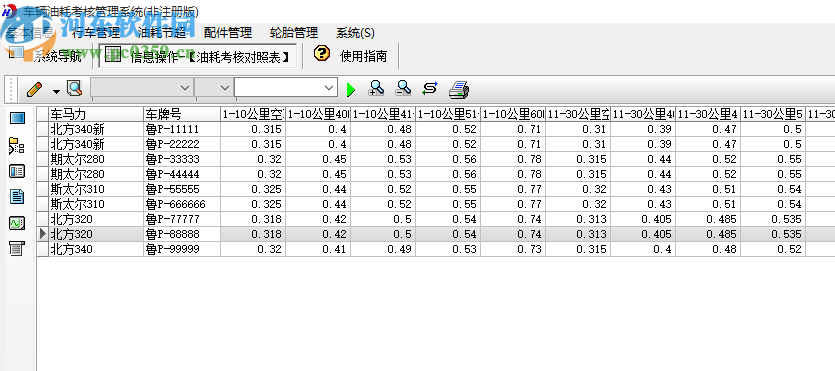Click the 1-10公里60 column header

click(513, 114)
